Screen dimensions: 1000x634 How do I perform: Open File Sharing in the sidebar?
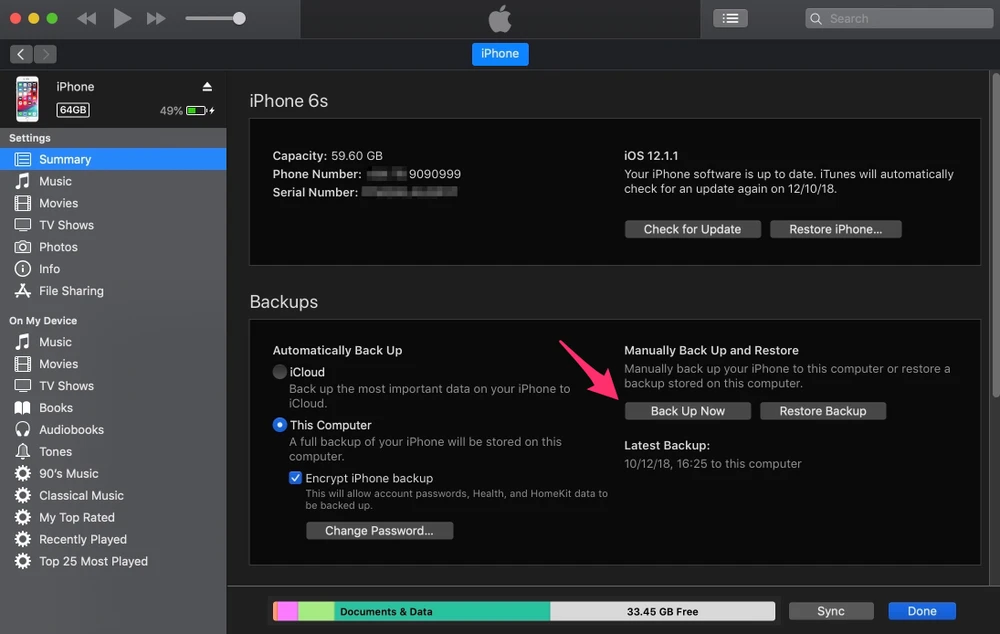tap(70, 291)
